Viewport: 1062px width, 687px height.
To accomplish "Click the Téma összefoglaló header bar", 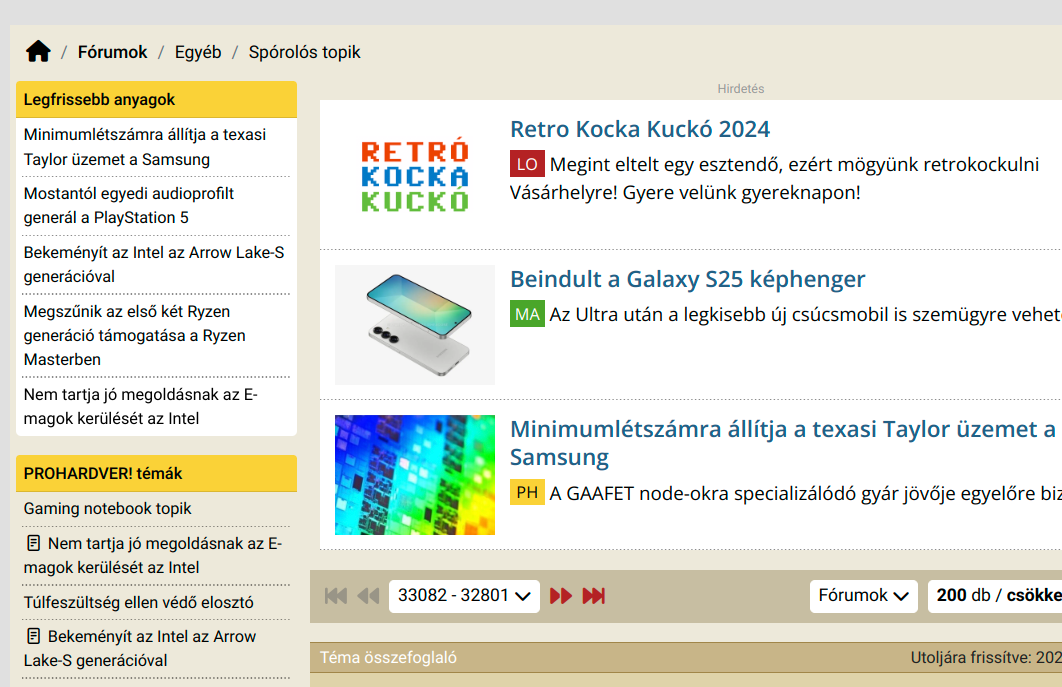I will pos(685,658).
